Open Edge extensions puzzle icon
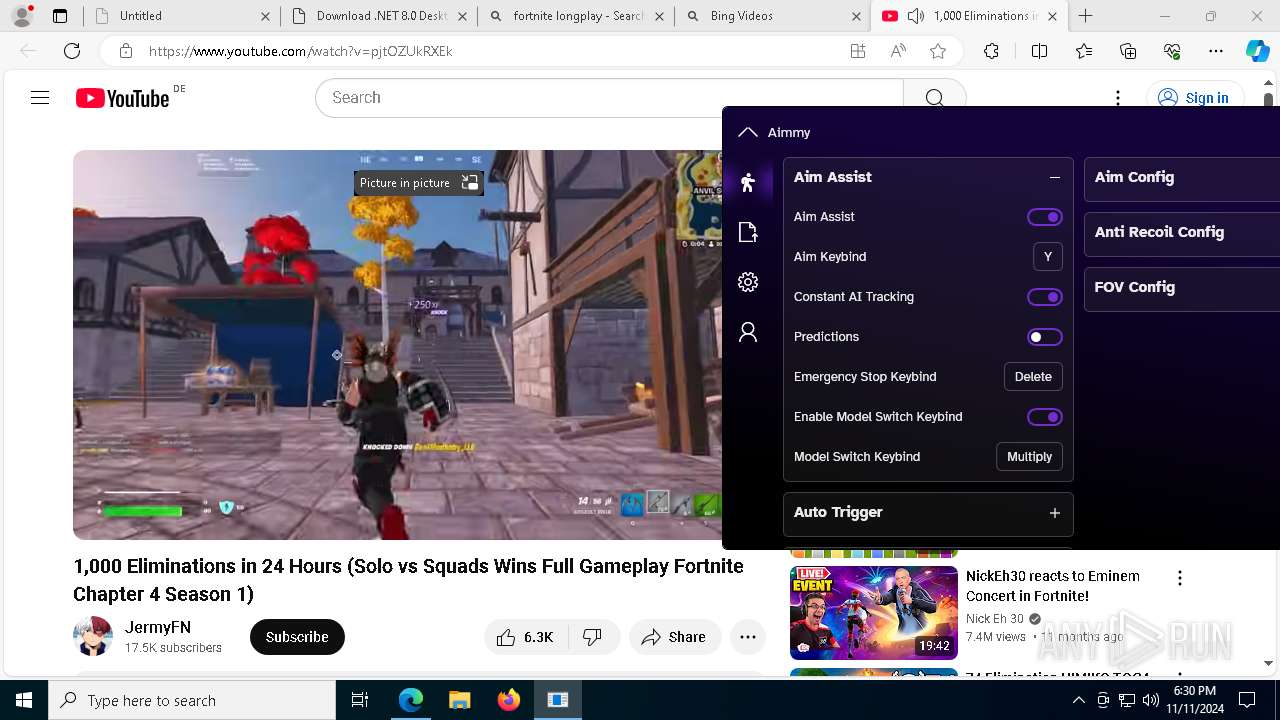Screen dimensions: 1280x720 click(x=991, y=51)
